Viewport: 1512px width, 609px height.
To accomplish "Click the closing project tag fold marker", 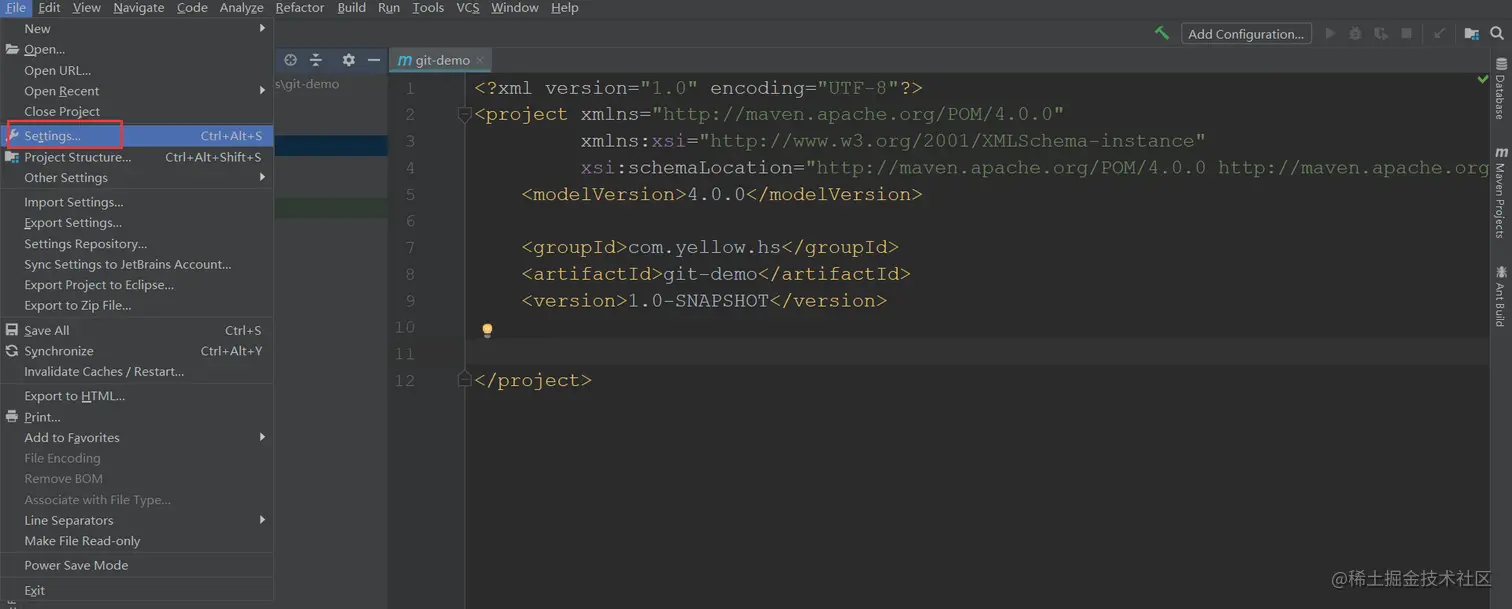I will (464, 380).
